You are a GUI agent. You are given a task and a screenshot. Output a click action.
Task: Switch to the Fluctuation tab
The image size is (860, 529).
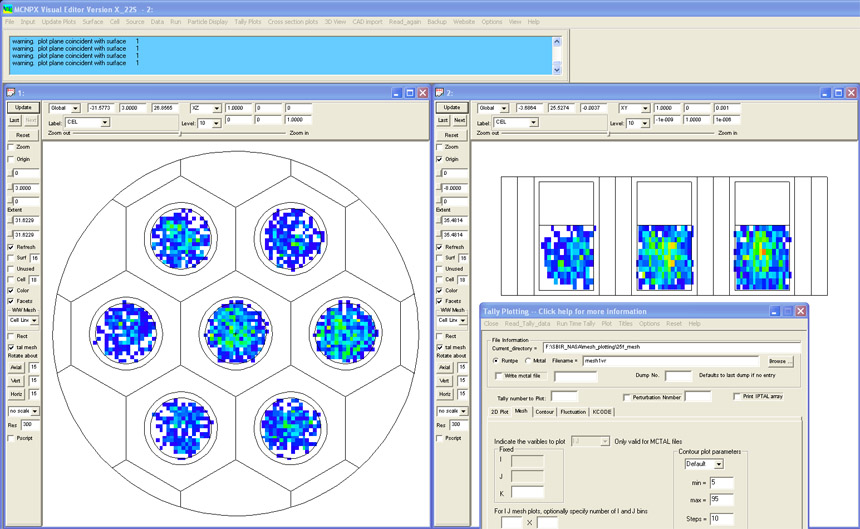(573, 412)
